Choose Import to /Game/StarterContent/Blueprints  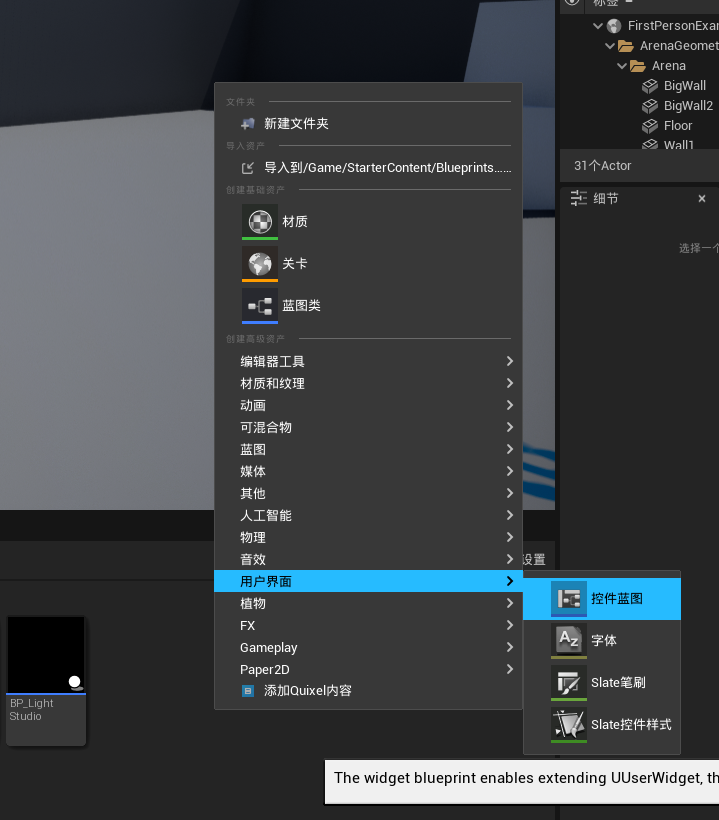click(x=378, y=168)
